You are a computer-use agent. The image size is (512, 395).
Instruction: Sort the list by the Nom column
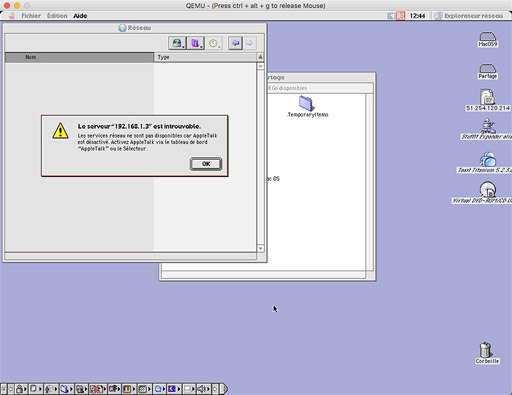[x=79, y=57]
